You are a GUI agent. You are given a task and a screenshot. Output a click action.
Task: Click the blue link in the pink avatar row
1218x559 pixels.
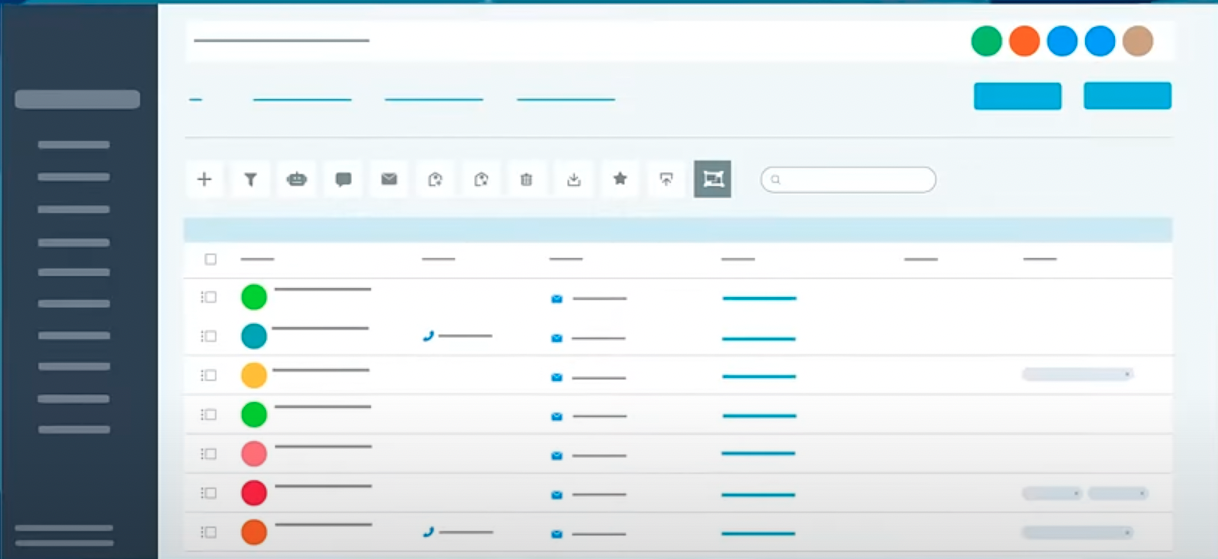pos(758,454)
